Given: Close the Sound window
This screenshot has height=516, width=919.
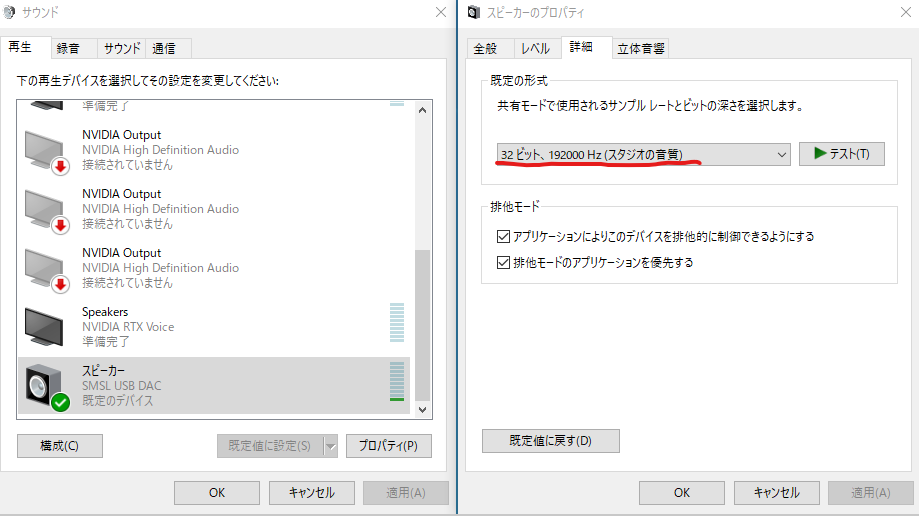Looking at the screenshot, I should (x=441, y=12).
